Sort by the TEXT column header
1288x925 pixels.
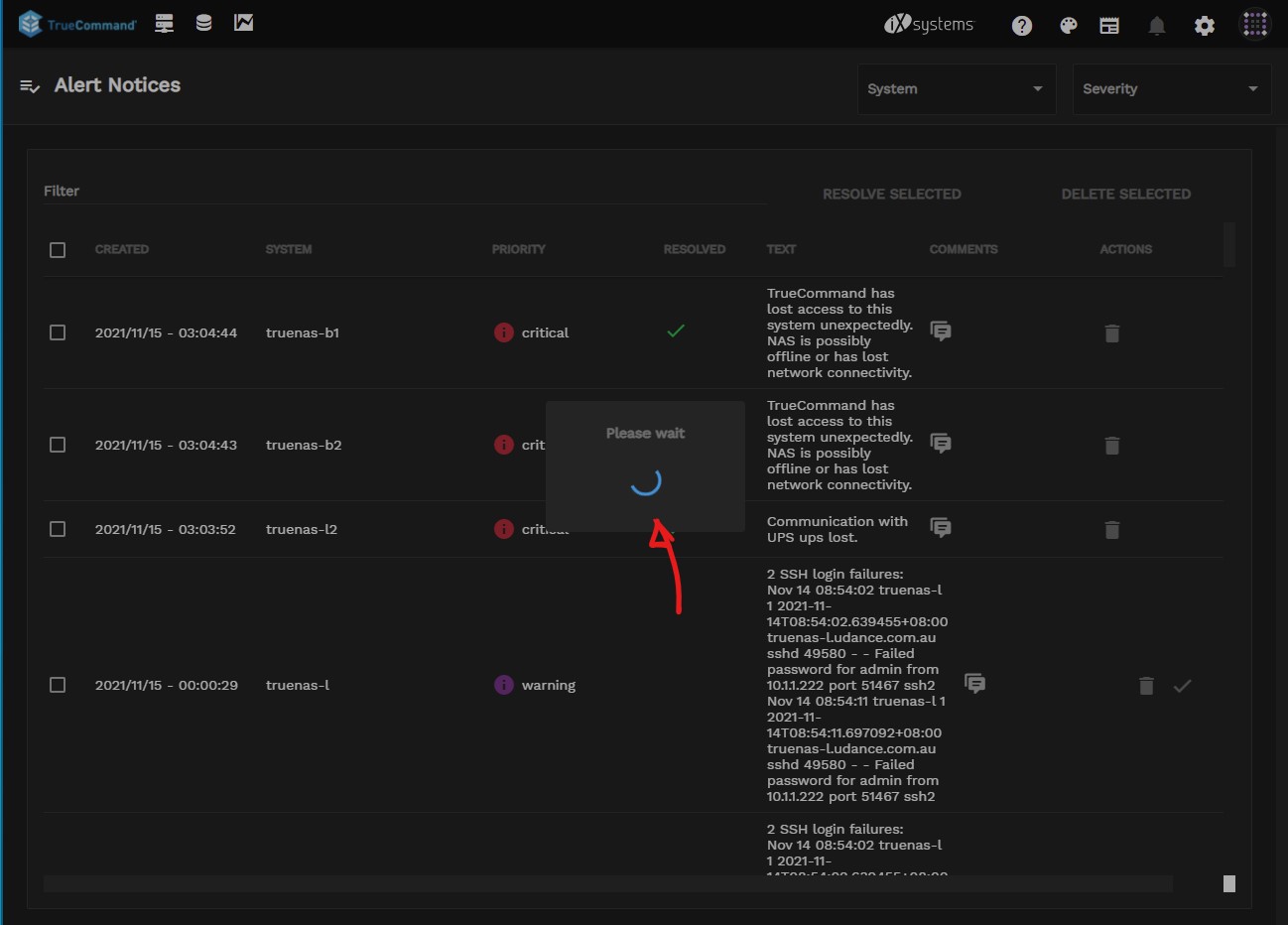[x=781, y=249]
